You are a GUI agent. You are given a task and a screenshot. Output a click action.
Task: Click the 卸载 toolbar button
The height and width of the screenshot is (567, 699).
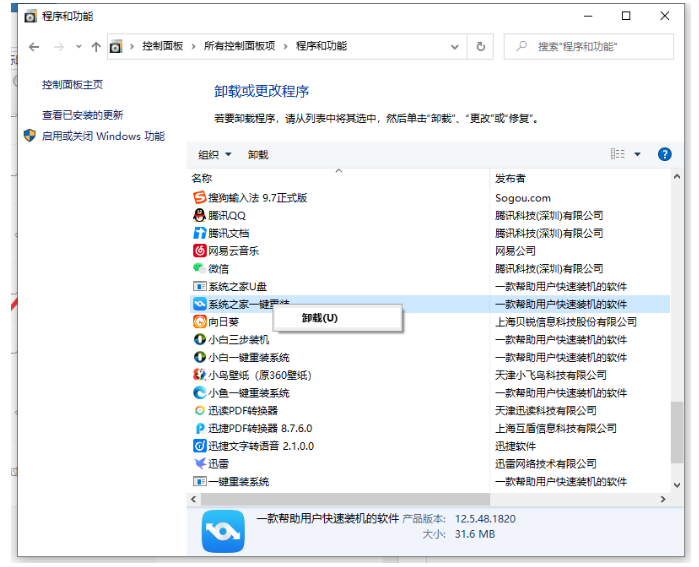258,155
